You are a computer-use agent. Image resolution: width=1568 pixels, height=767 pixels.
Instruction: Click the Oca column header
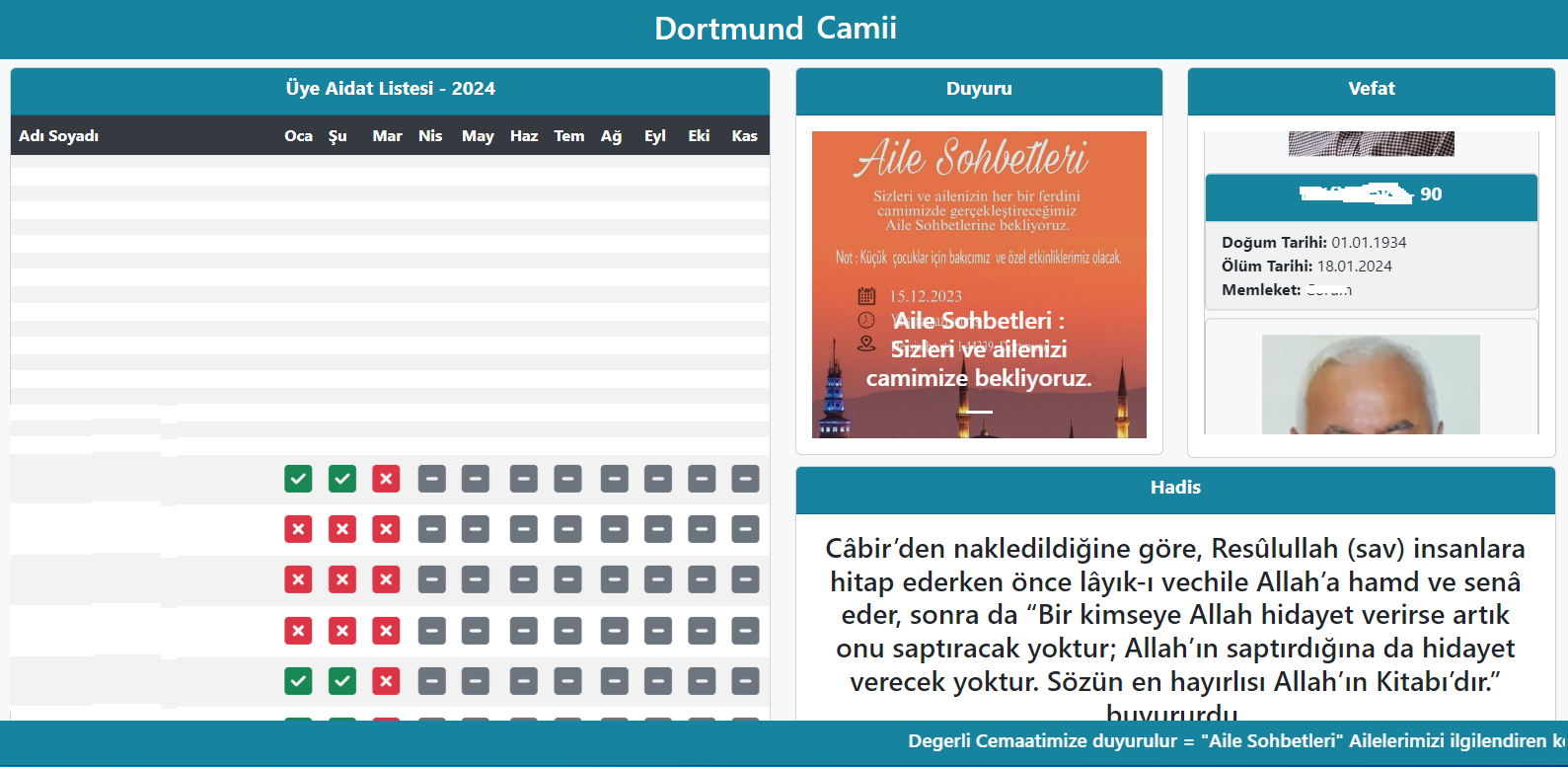298,136
